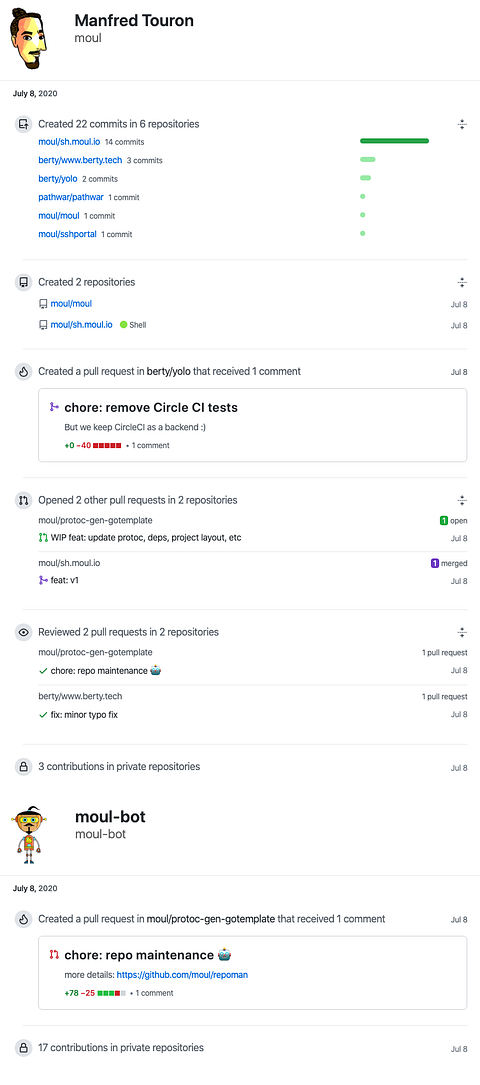Click the commits push icon beside Created 22 commits
The height and width of the screenshot is (1085, 480).
[24, 125]
